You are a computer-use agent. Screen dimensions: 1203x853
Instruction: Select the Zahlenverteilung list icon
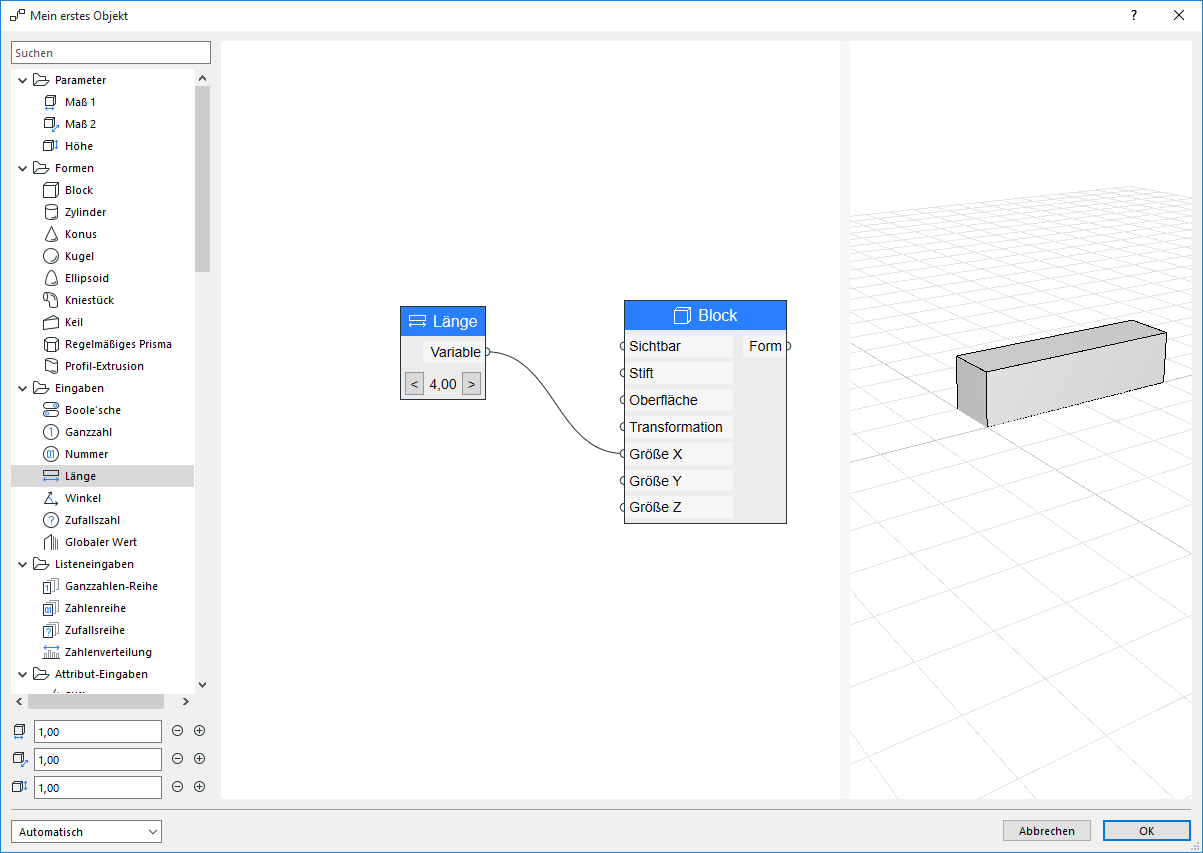[52, 652]
